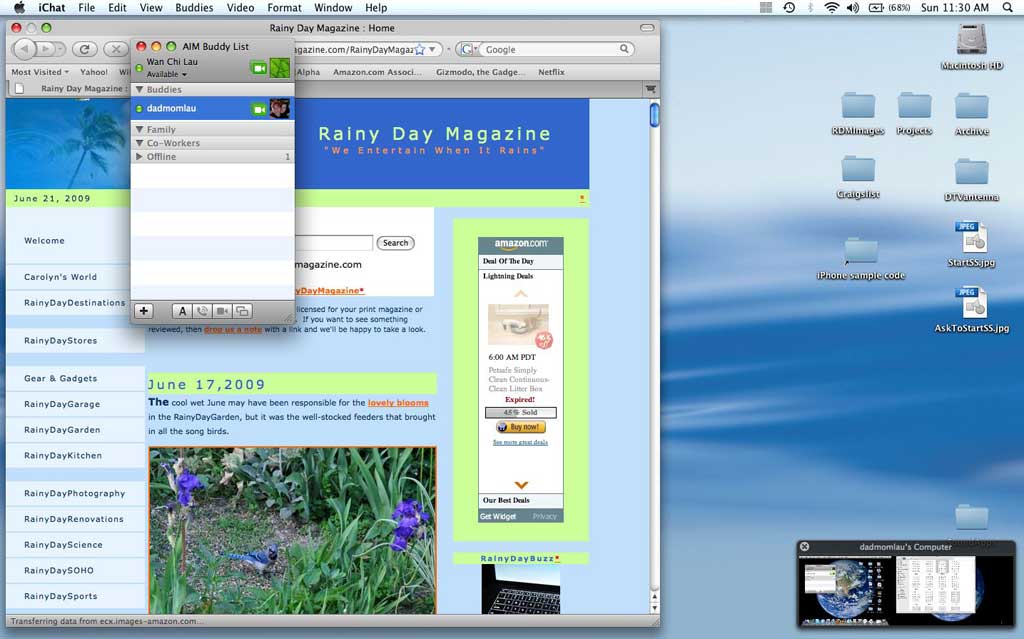Open the Most Visited bookmarks dropdown
This screenshot has height=639, width=1024.
40,72
